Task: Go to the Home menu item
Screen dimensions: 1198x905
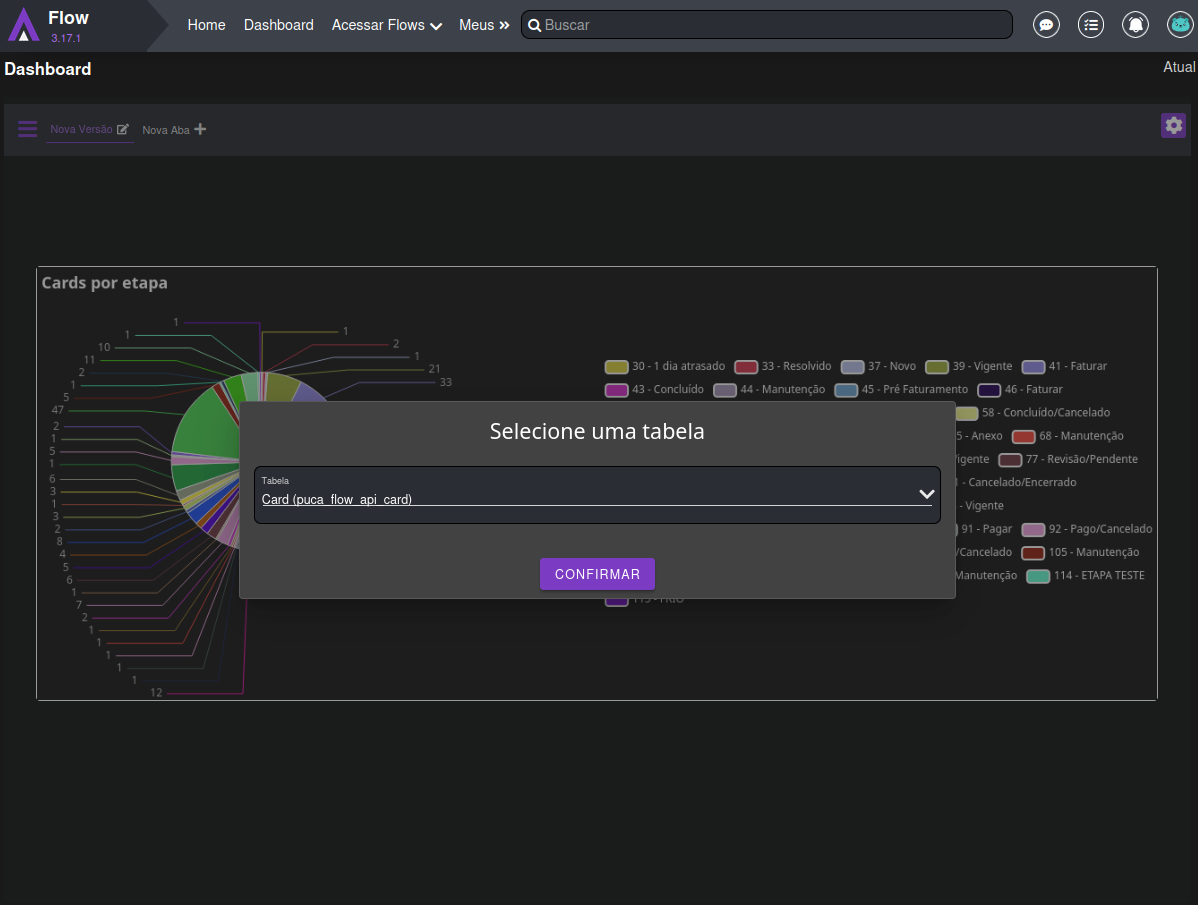Action: (x=206, y=25)
